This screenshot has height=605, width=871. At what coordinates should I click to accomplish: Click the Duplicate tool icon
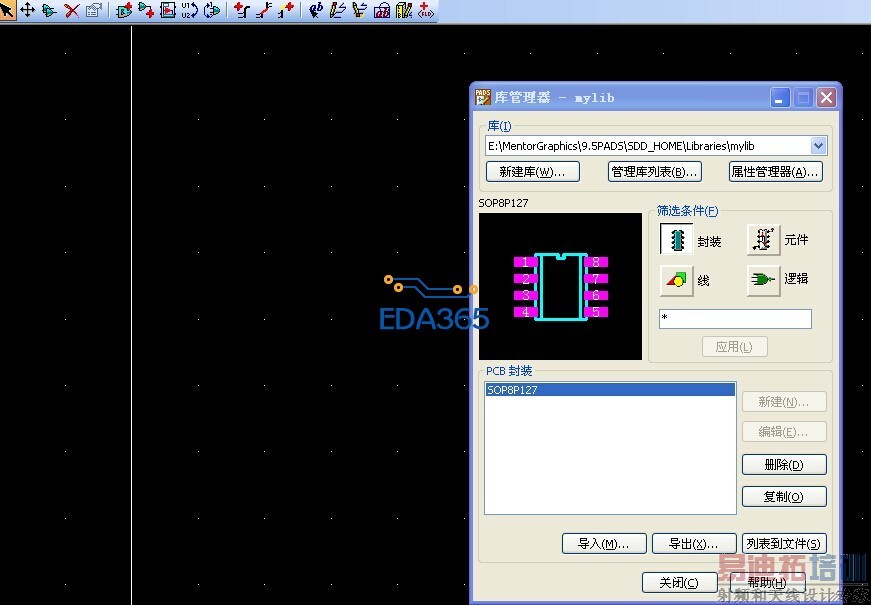(x=49, y=10)
